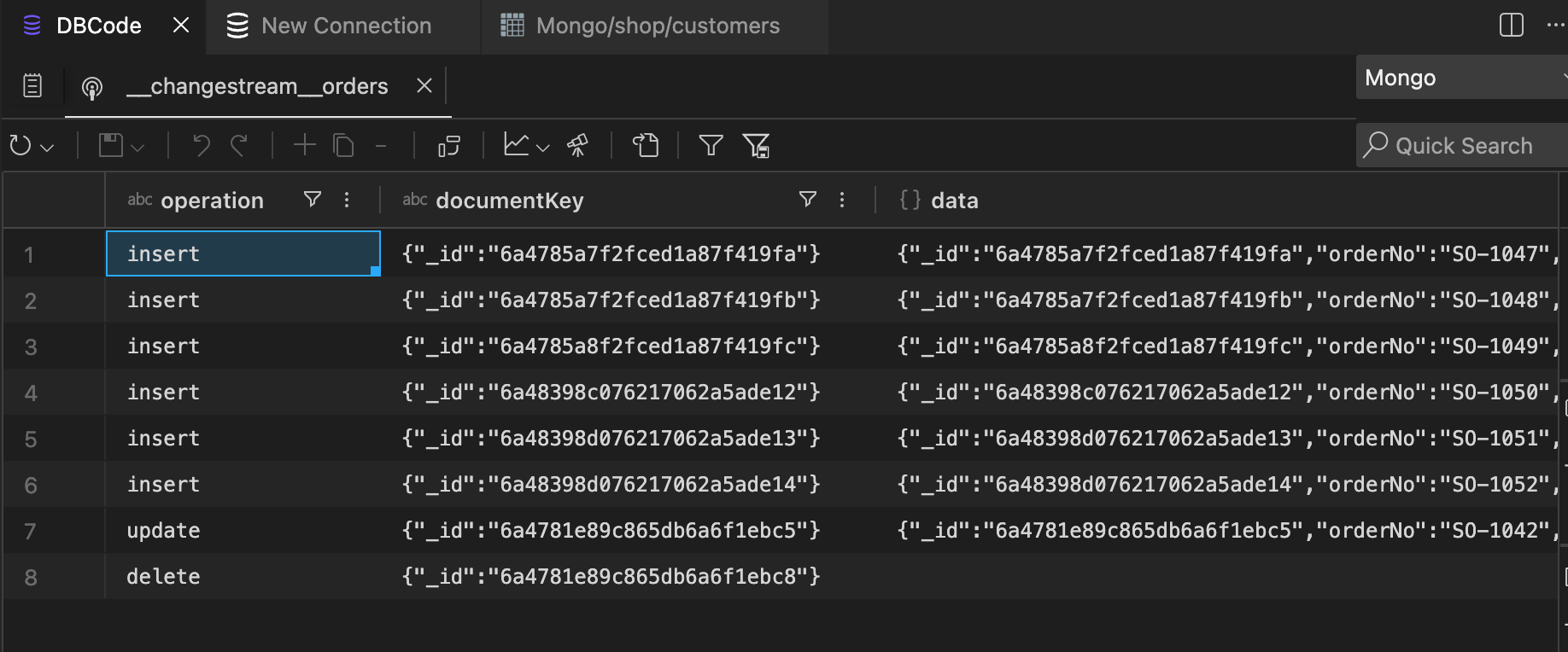Duplicate the selected row with copy icon

343,145
